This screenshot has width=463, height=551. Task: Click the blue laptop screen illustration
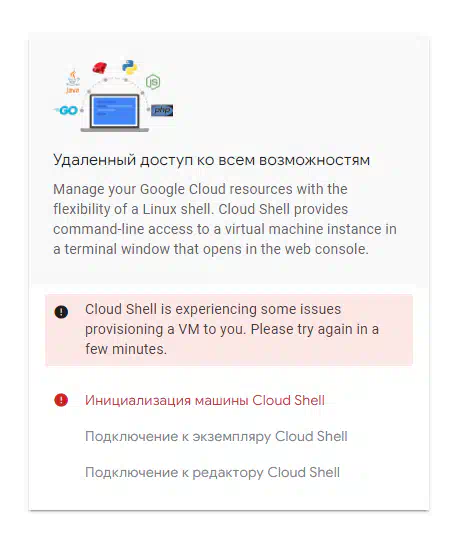(x=114, y=111)
